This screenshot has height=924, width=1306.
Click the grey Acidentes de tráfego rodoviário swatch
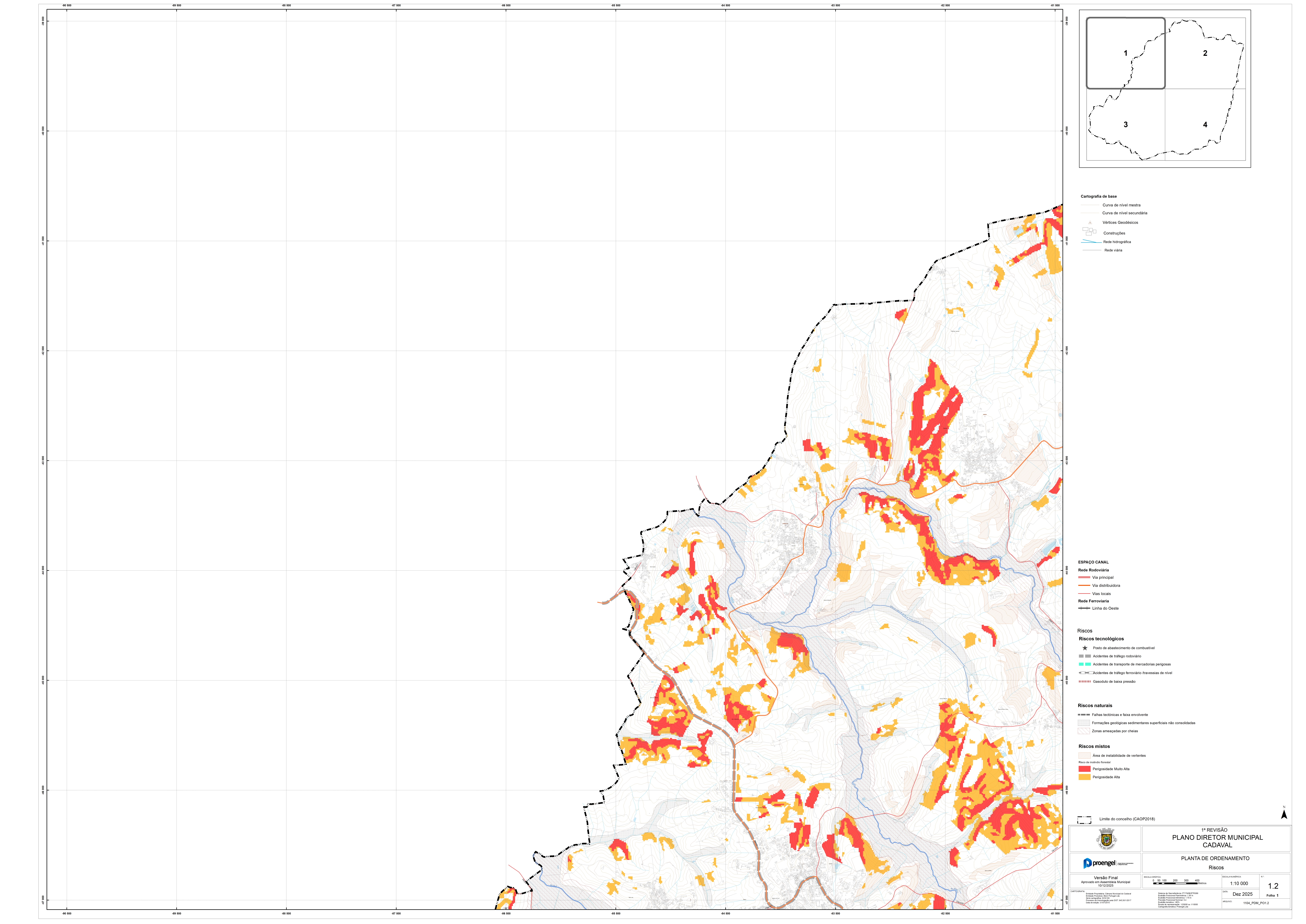click(1085, 656)
